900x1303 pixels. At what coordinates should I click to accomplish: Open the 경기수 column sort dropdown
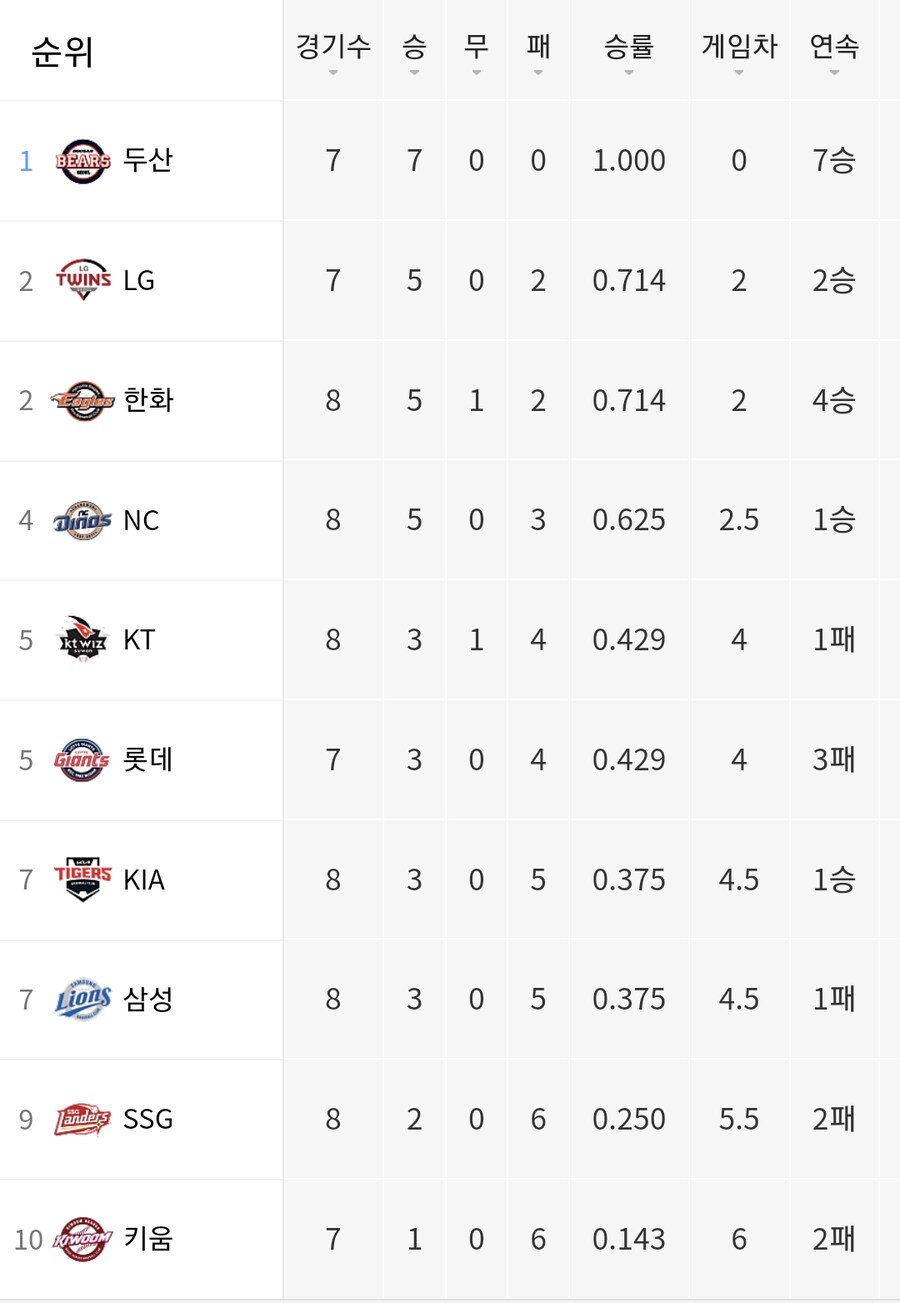coord(332,72)
